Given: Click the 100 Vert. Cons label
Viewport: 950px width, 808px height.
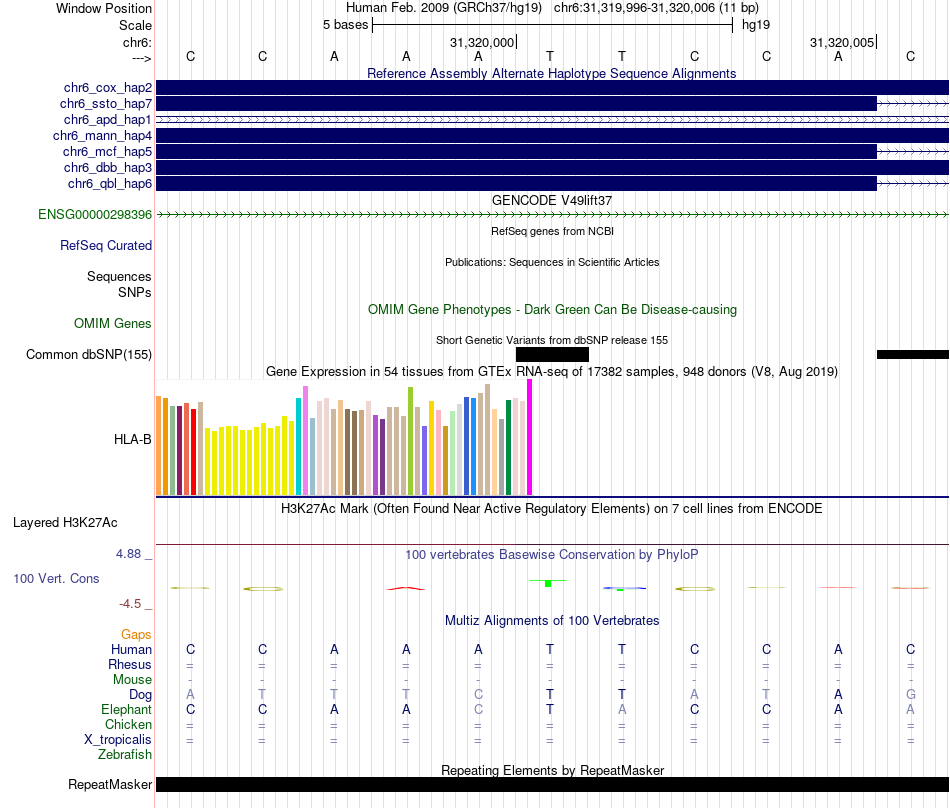Looking at the screenshot, I should 56,578.
